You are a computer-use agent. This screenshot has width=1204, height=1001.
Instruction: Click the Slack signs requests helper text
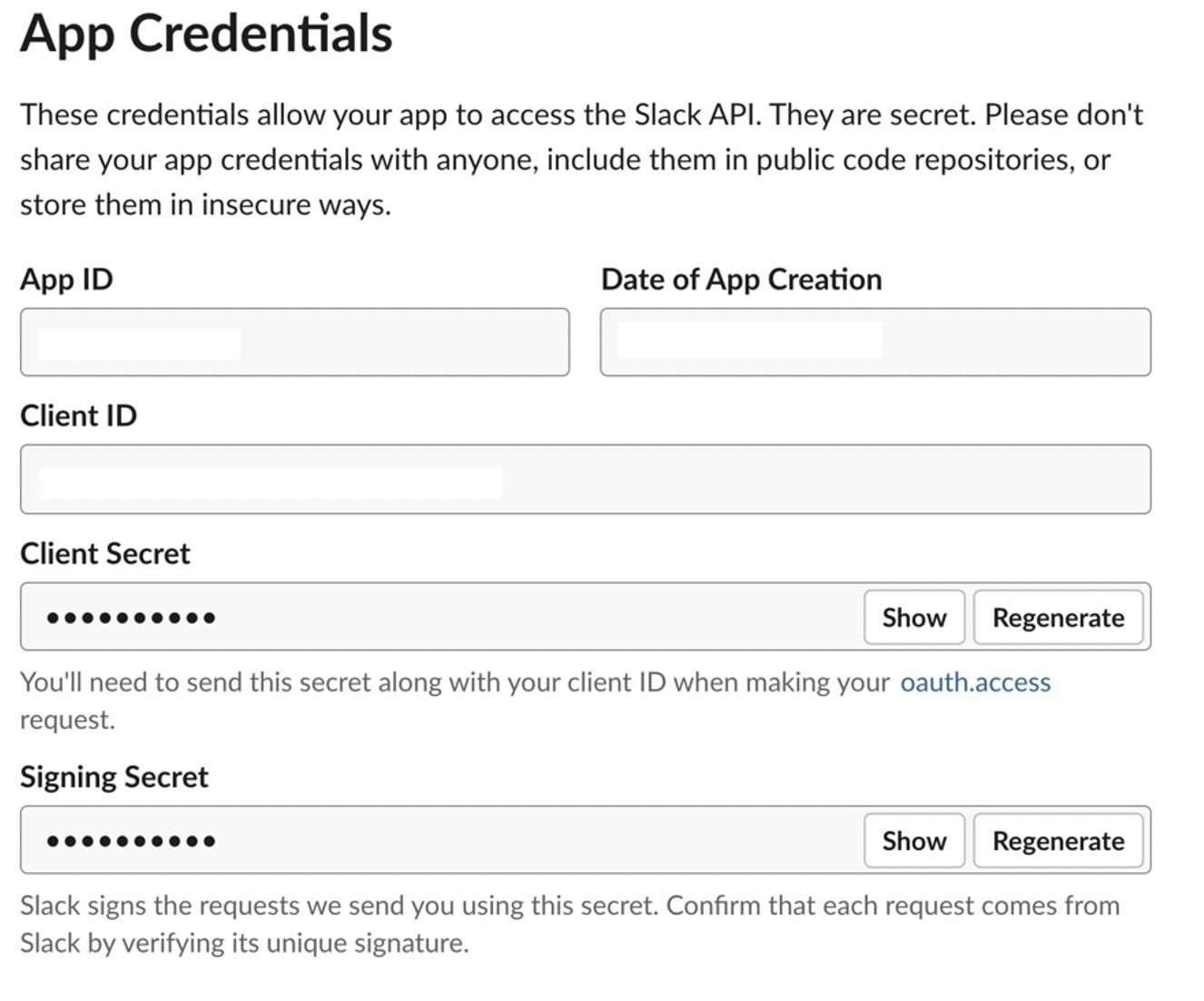click(569, 925)
